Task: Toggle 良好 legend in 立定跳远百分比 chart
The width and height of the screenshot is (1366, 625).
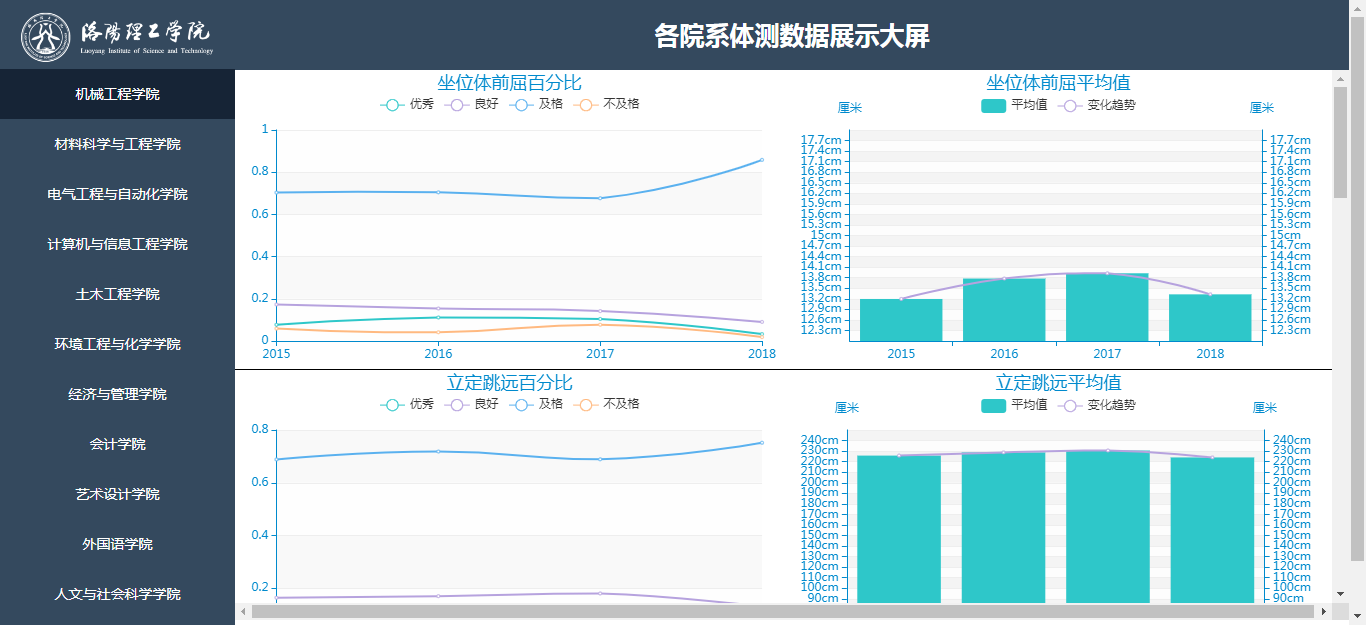Action: 472,404
